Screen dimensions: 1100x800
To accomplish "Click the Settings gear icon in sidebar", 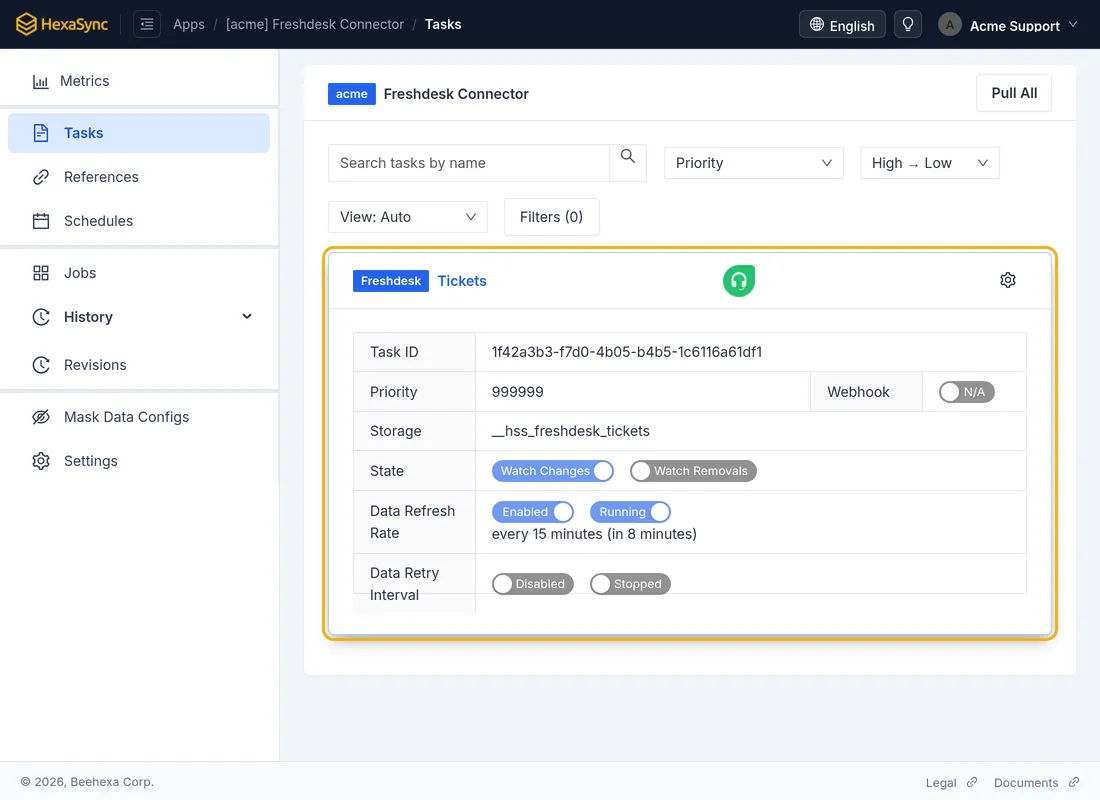I will pos(41,461).
